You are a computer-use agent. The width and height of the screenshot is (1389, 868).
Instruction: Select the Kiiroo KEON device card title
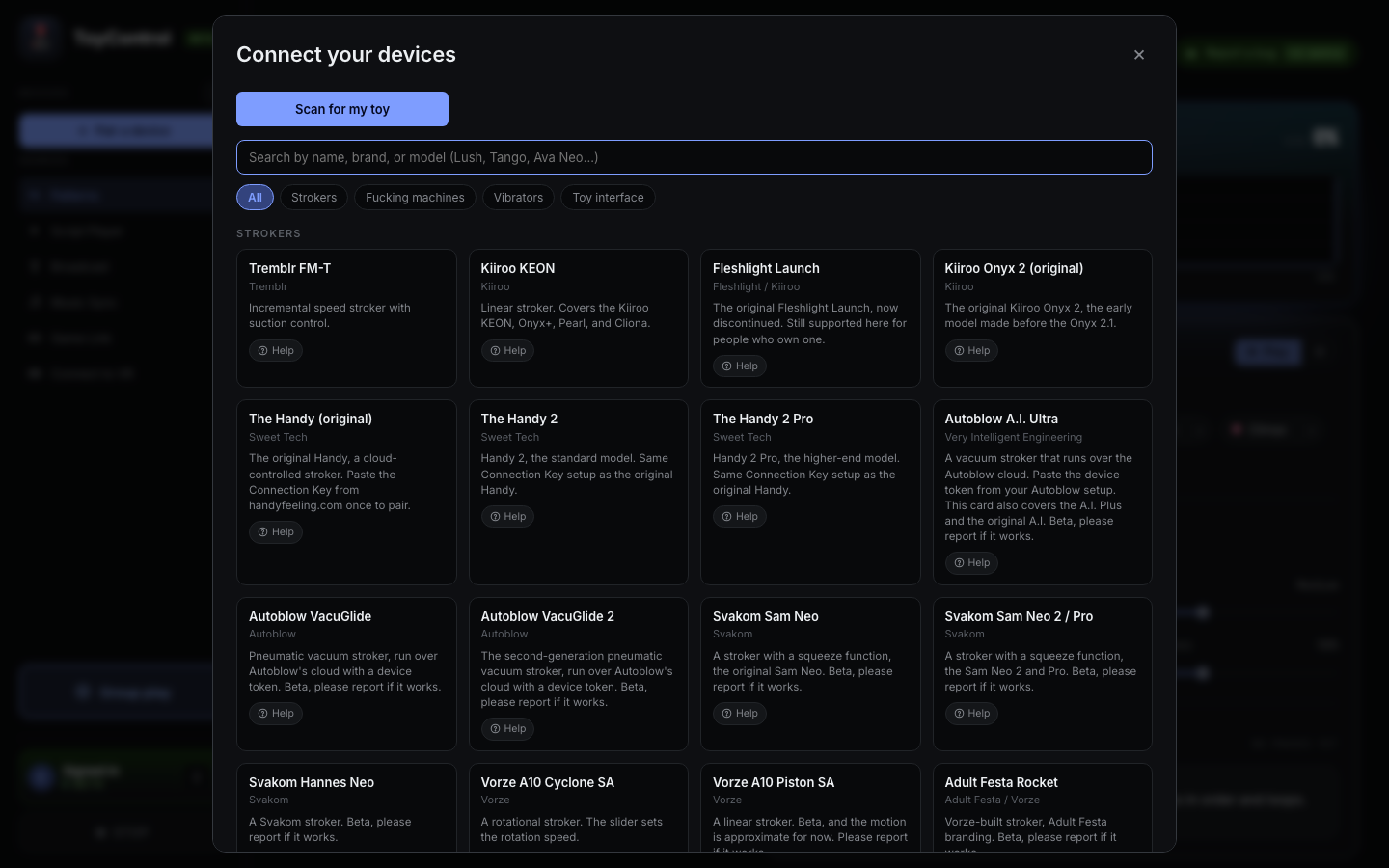pyautogui.click(x=518, y=268)
